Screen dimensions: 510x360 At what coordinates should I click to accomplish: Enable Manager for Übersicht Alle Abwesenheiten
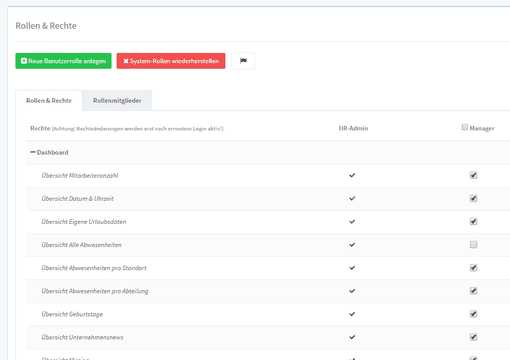pos(473,245)
